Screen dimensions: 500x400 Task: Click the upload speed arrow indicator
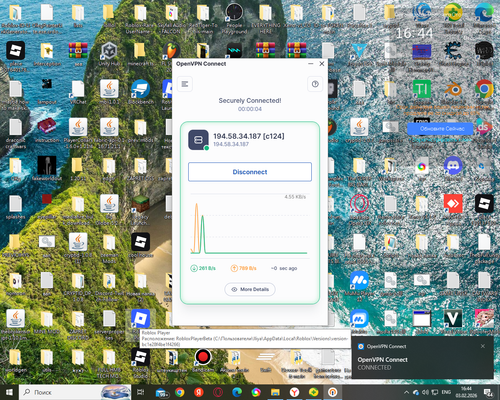pyautogui.click(x=234, y=268)
